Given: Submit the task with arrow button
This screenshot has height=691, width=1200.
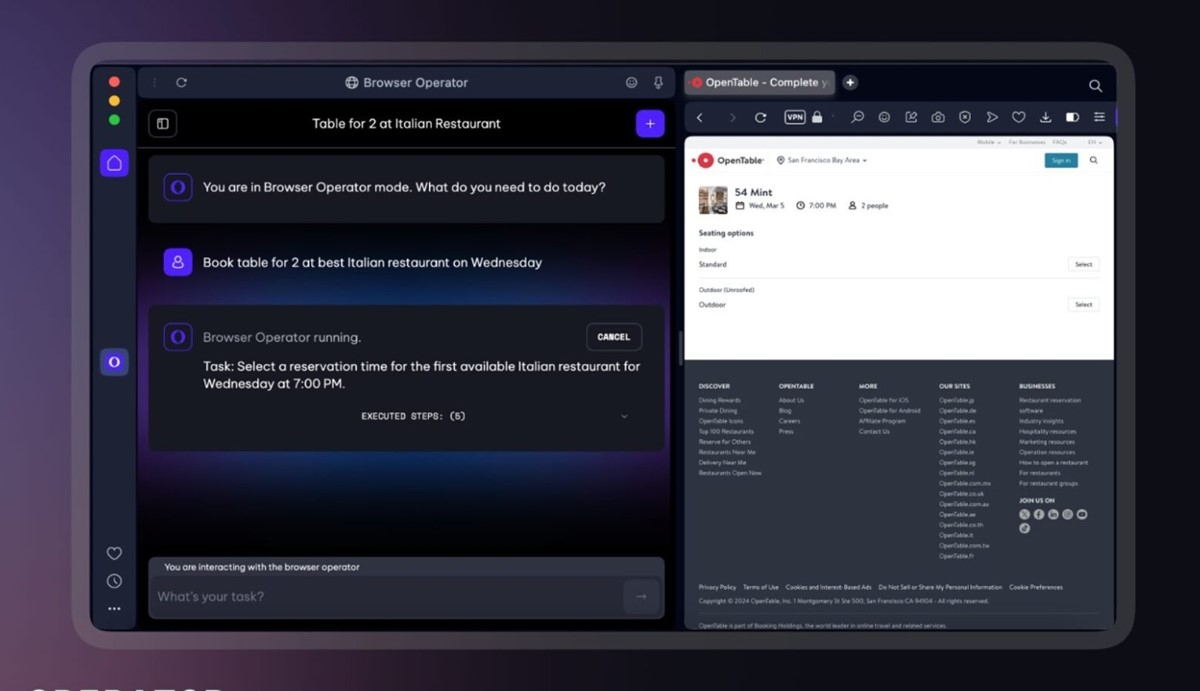Looking at the screenshot, I should tap(641, 596).
